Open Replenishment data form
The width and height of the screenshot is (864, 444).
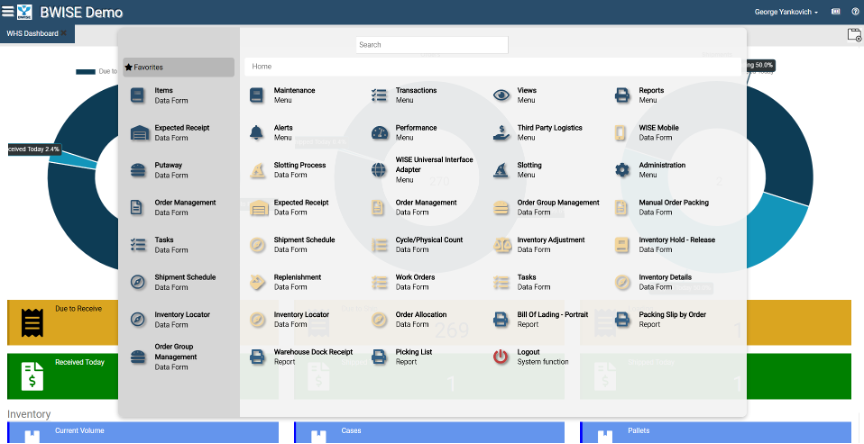pos(285,283)
